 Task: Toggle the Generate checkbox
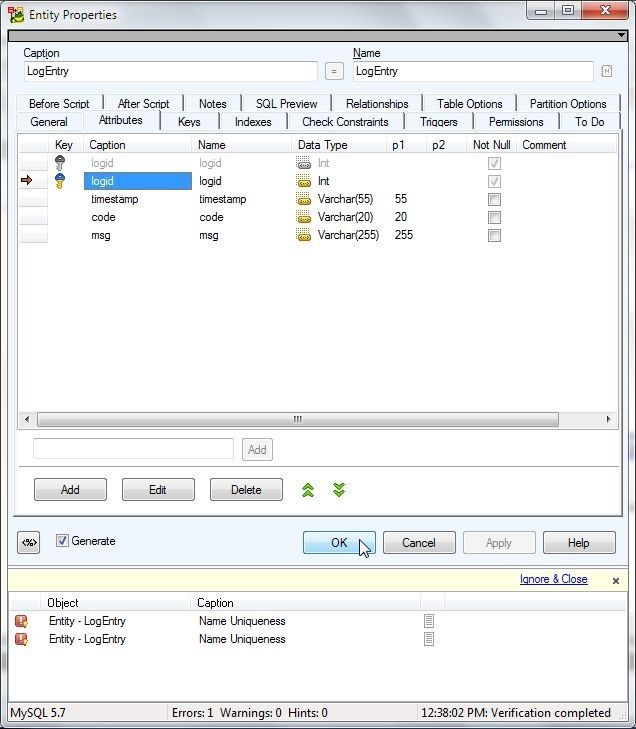tap(62, 540)
